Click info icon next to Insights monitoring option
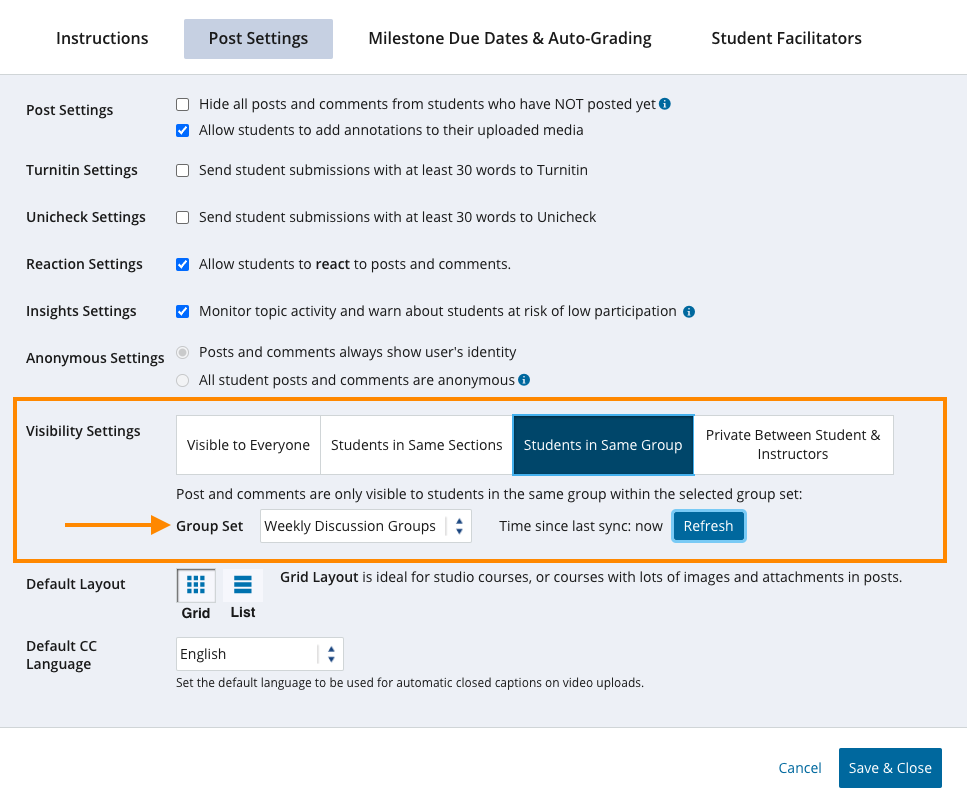The height and width of the screenshot is (809, 967). (x=688, y=312)
